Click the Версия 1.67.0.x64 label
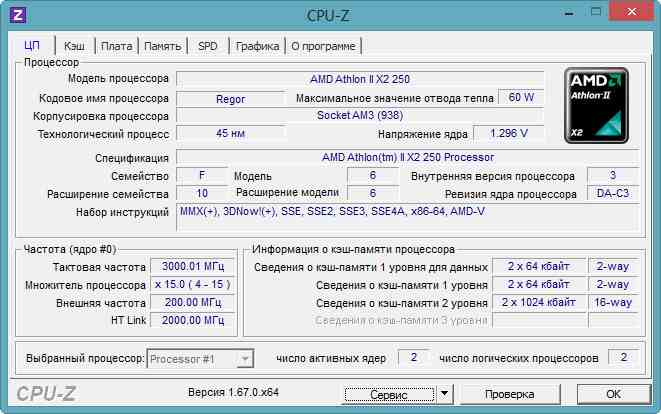 [x=233, y=392]
